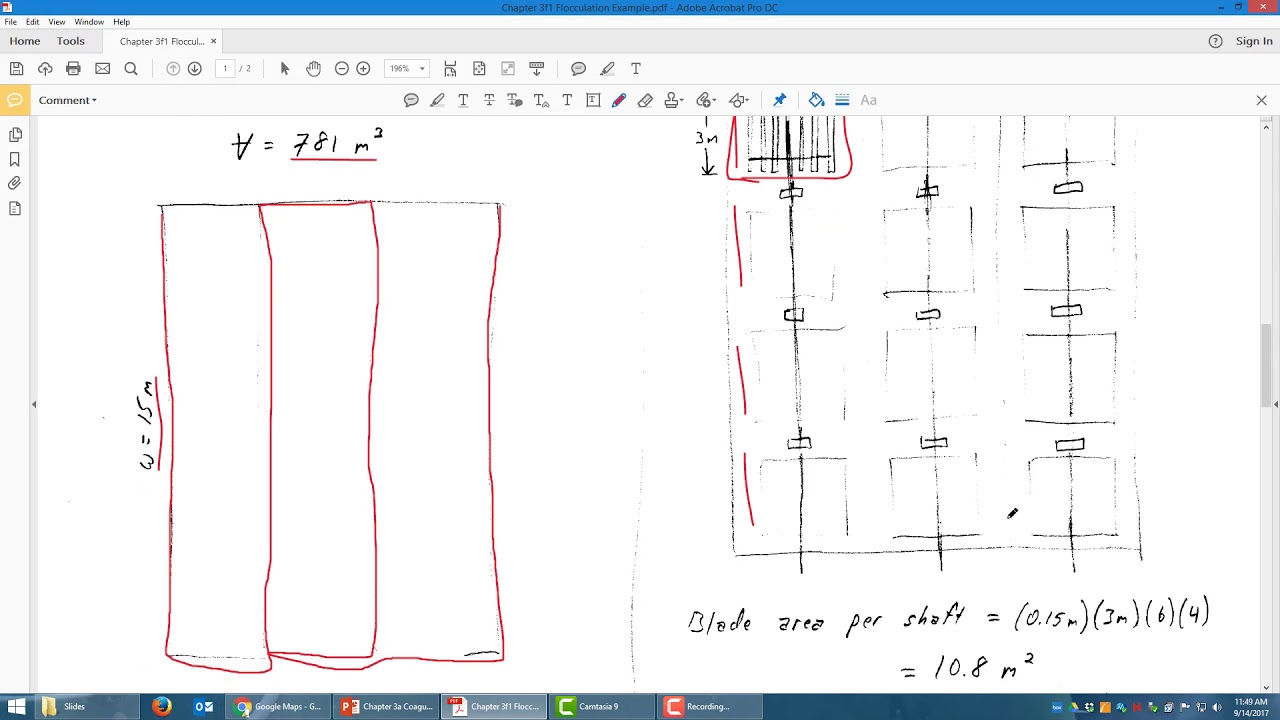Click the vertical scrollbar thumb
This screenshot has width=1280, height=720.
[x=1266, y=365]
